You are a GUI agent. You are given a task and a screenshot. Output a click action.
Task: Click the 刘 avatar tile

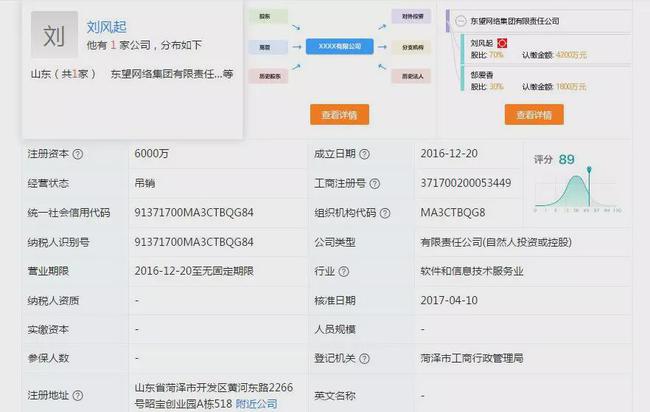(54, 36)
